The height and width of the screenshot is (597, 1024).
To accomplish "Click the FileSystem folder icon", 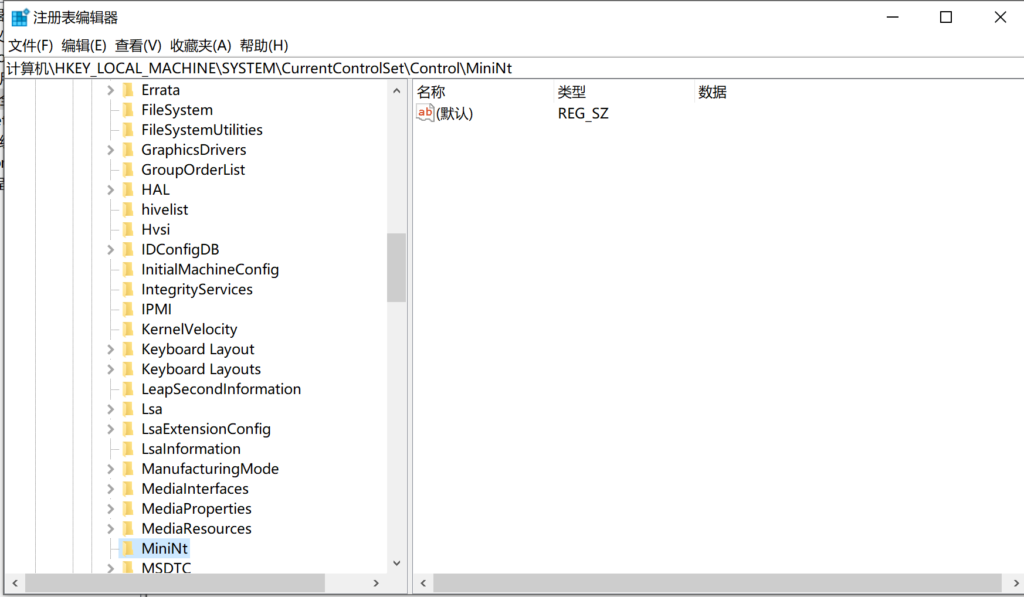I will [x=129, y=110].
